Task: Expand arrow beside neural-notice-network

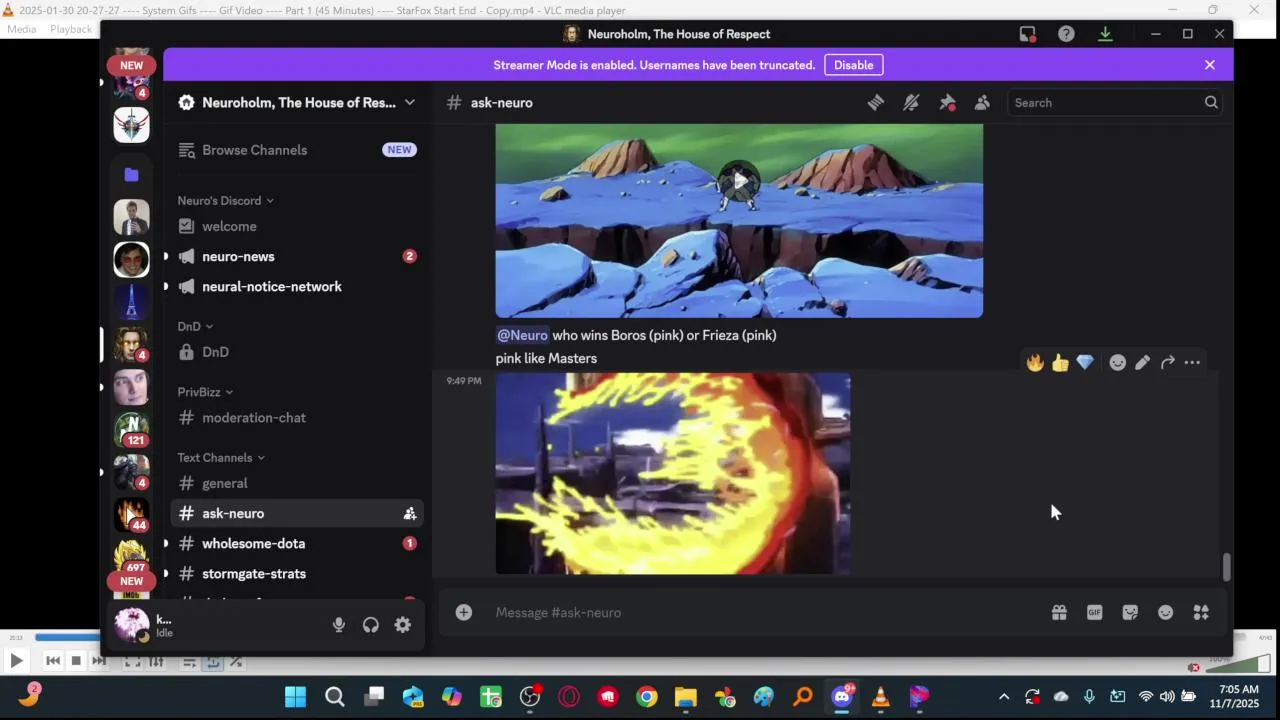Action: (166, 286)
